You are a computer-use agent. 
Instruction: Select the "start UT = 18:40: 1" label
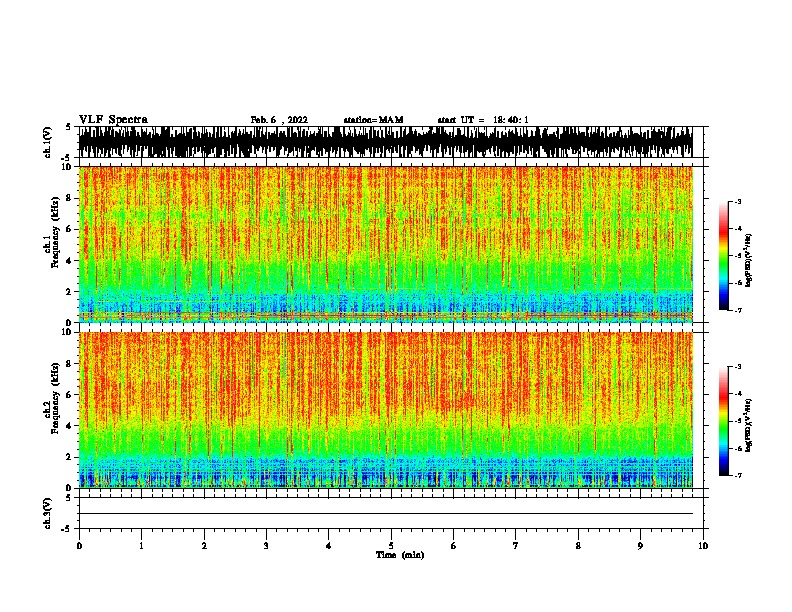483,120
